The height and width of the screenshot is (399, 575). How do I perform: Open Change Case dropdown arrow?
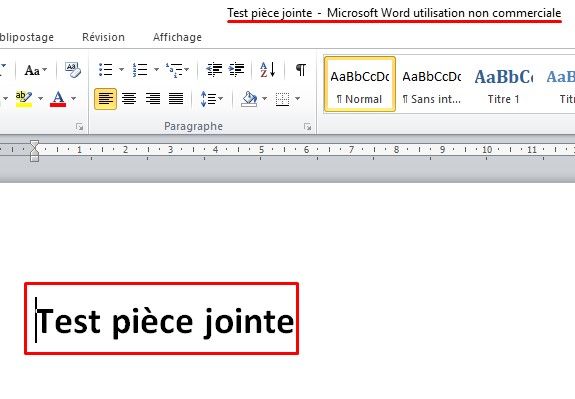[x=44, y=69]
